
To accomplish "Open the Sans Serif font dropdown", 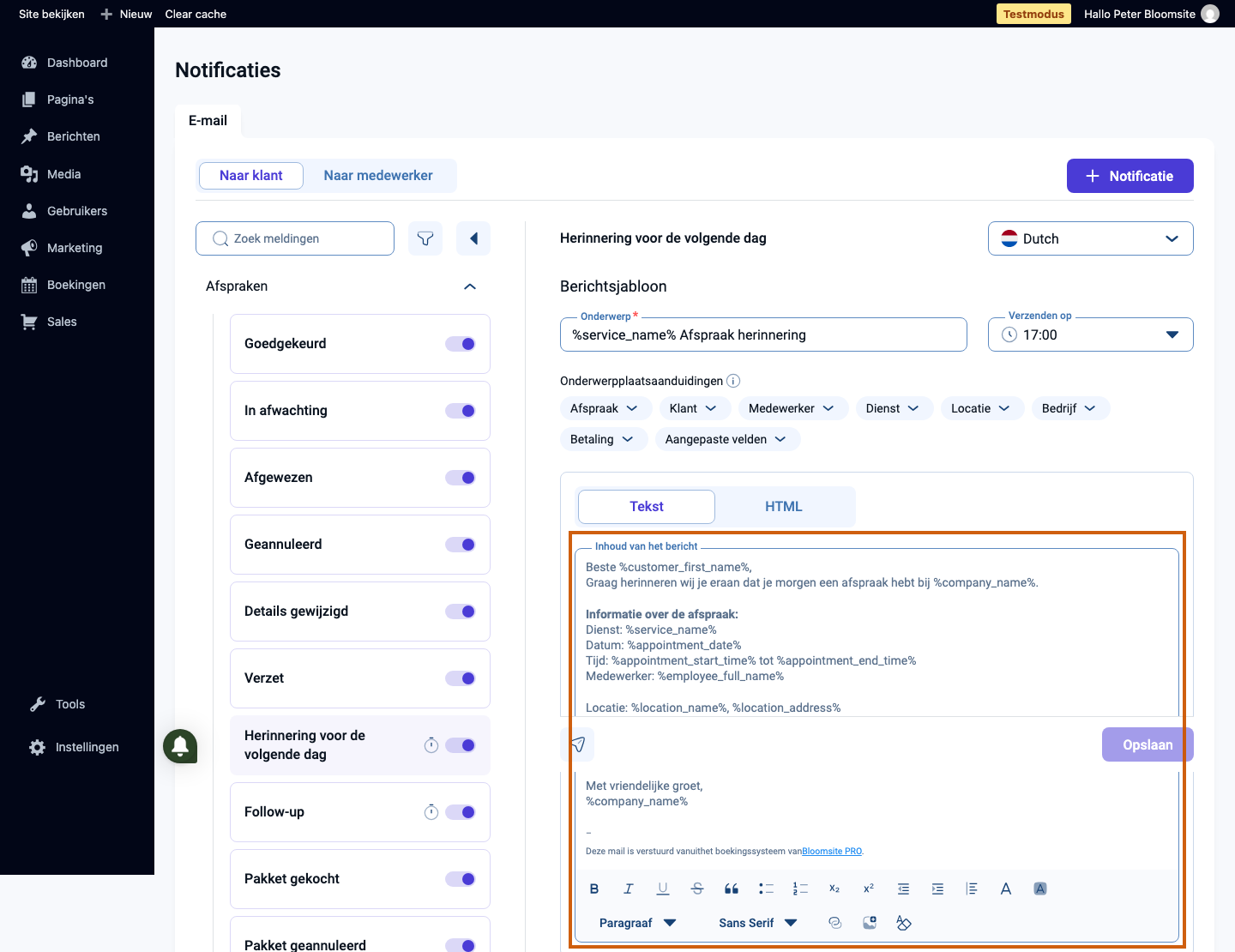I will (x=758, y=923).
